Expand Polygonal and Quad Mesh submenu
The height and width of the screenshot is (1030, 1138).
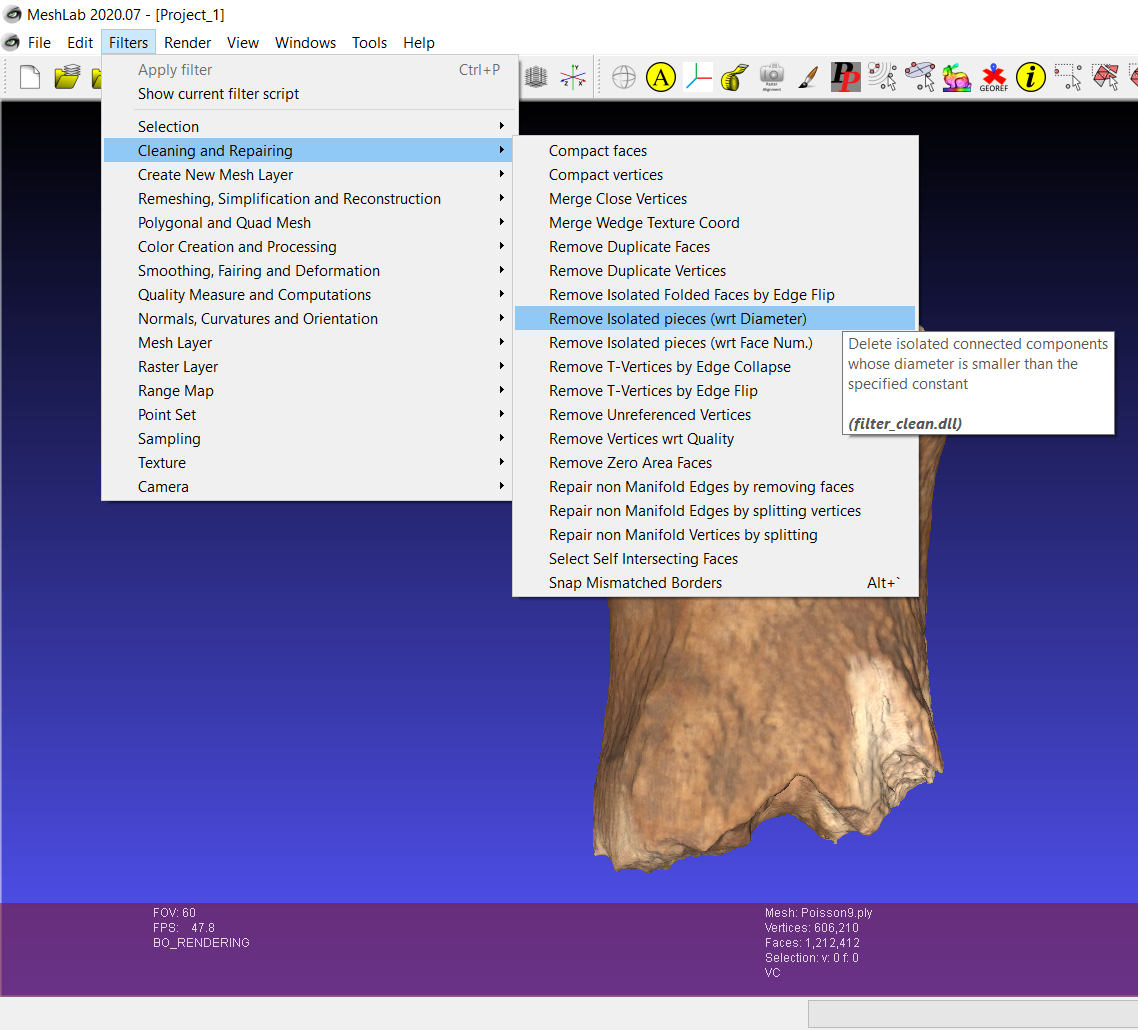point(308,222)
